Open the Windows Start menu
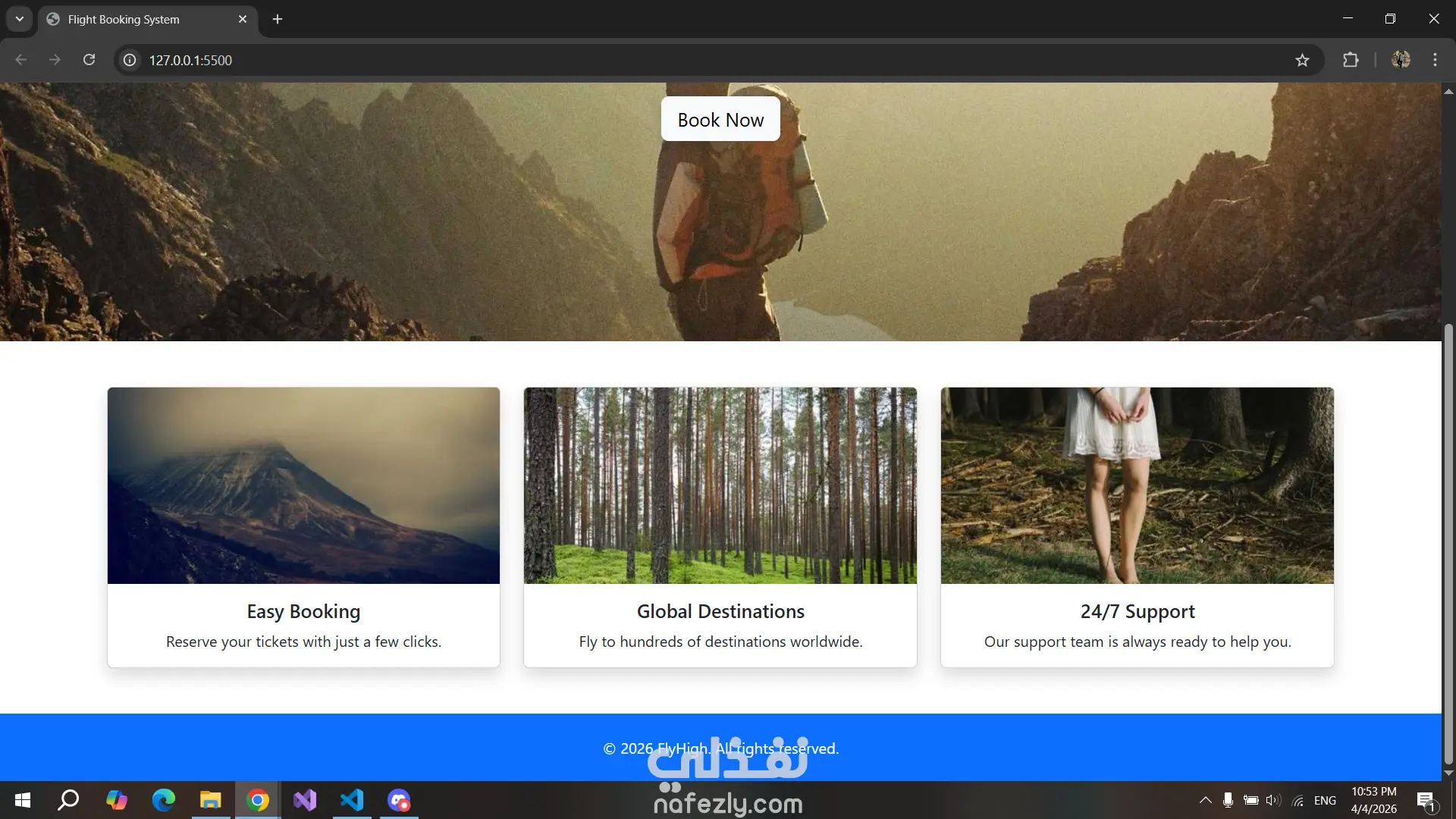The width and height of the screenshot is (1456, 819). point(23,800)
